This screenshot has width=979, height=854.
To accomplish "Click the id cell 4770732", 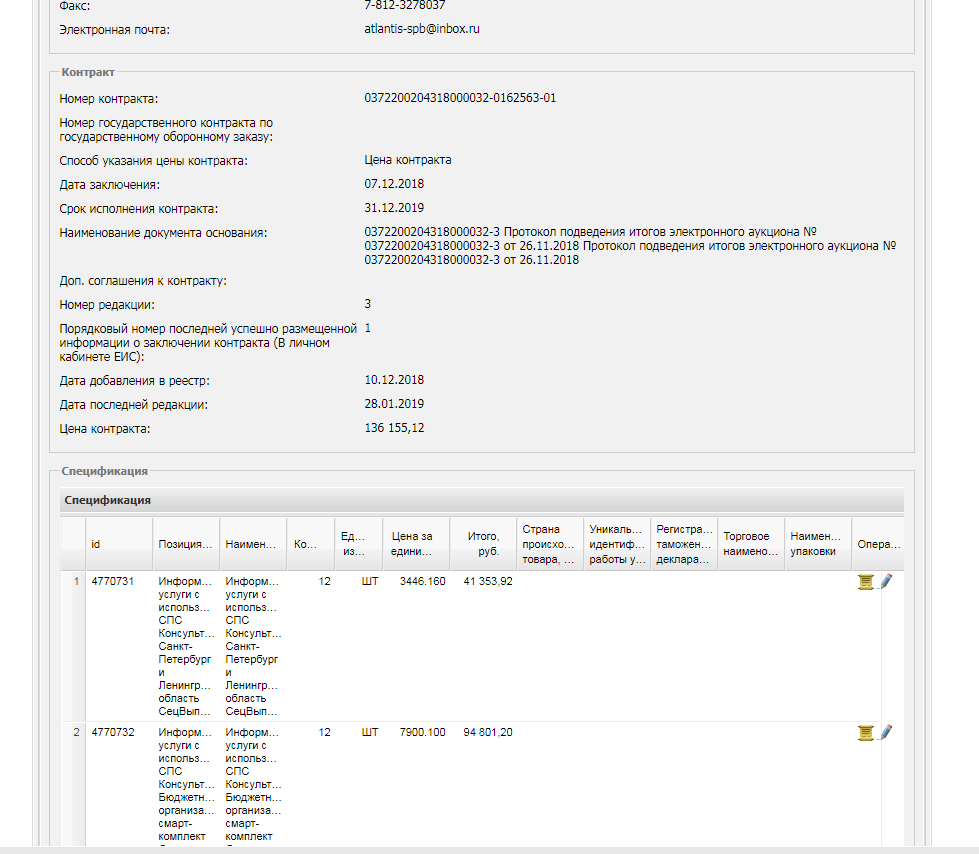I will click(113, 732).
